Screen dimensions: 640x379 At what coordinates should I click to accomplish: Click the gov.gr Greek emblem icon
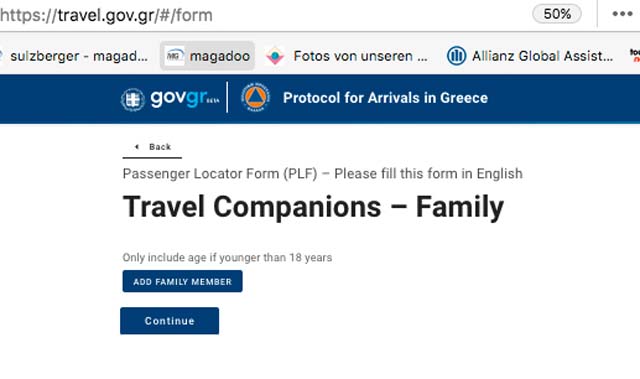tap(133, 99)
